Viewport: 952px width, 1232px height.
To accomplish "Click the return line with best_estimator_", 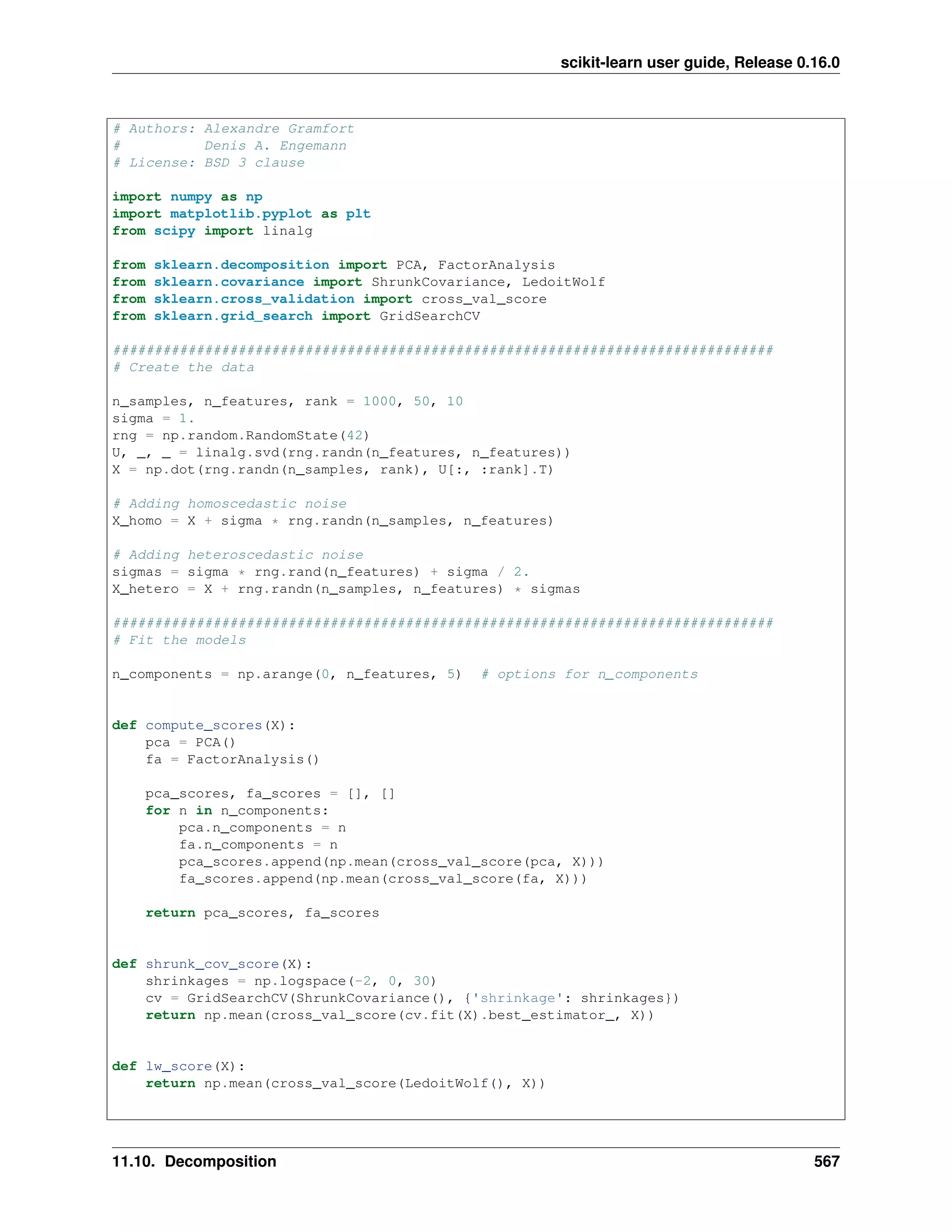I will [x=400, y=1015].
